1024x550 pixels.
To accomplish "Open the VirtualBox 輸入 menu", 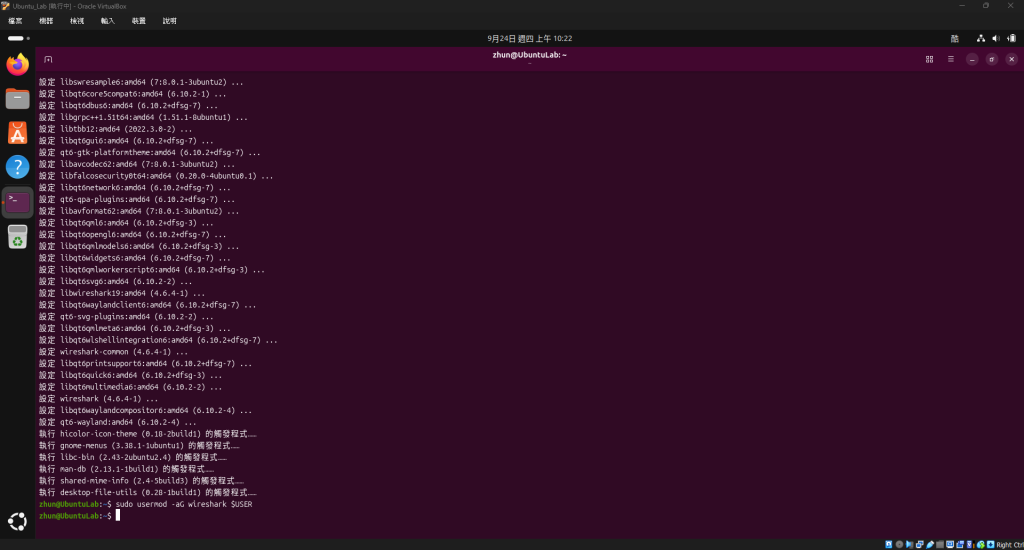I will click(108, 21).
